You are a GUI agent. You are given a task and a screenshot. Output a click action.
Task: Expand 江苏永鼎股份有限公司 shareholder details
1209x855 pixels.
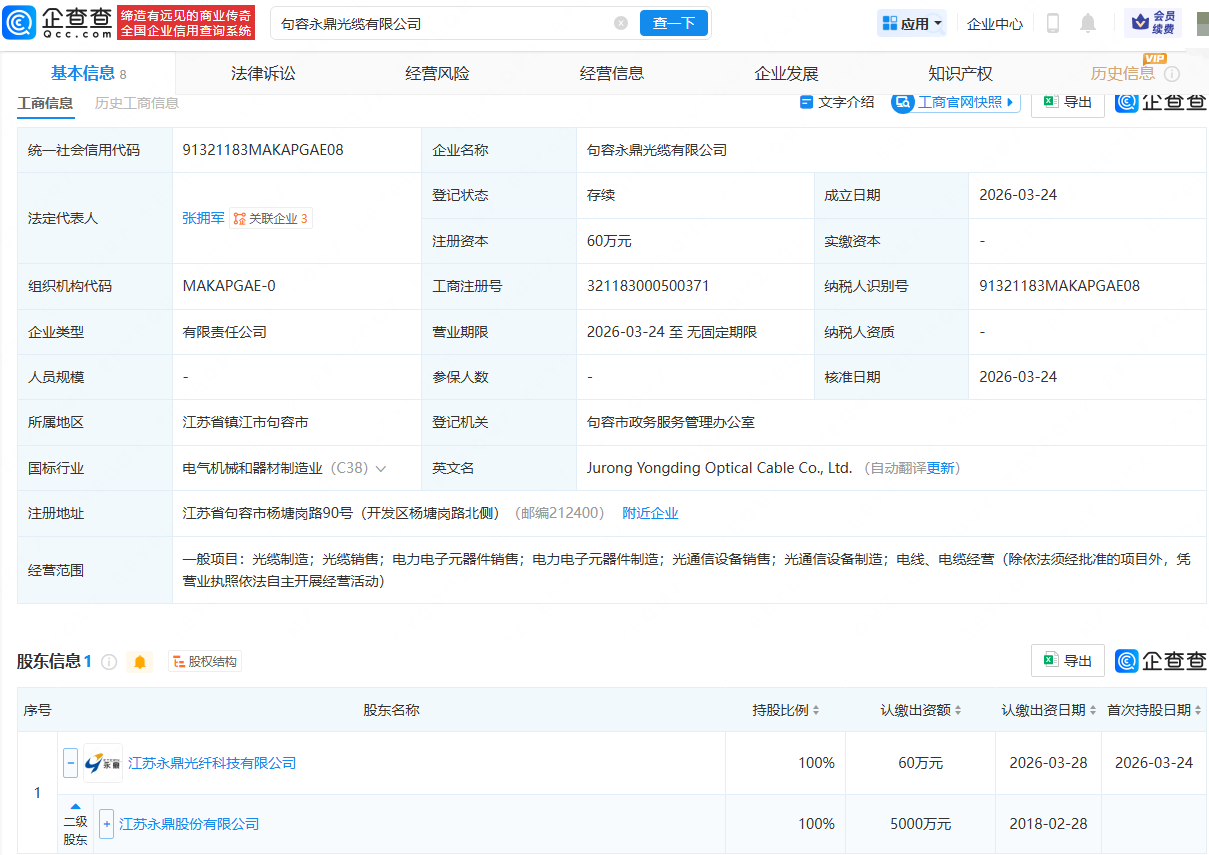[x=105, y=824]
